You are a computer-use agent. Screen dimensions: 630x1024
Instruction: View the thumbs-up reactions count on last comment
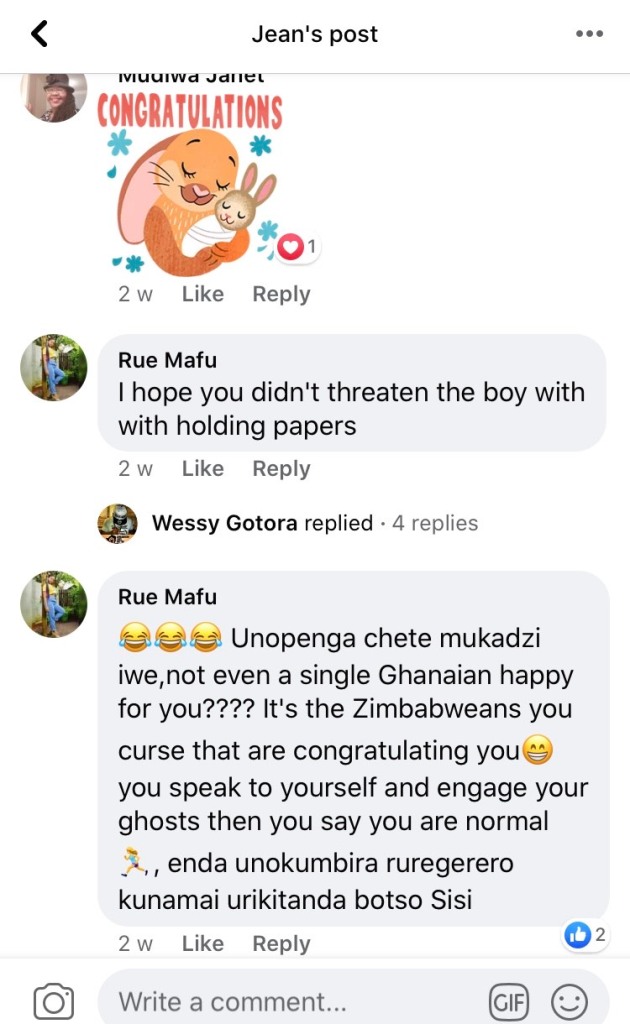[586, 936]
